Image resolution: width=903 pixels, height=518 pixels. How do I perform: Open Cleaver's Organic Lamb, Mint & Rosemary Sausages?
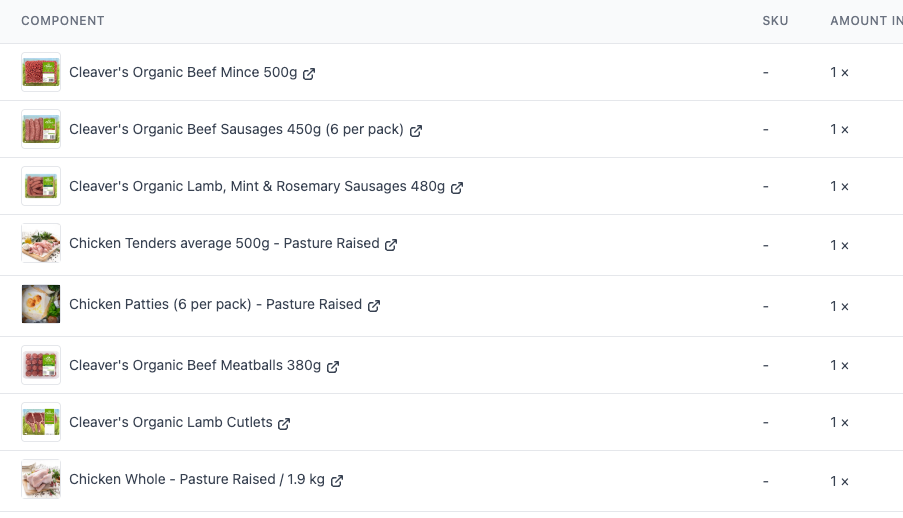click(x=257, y=186)
